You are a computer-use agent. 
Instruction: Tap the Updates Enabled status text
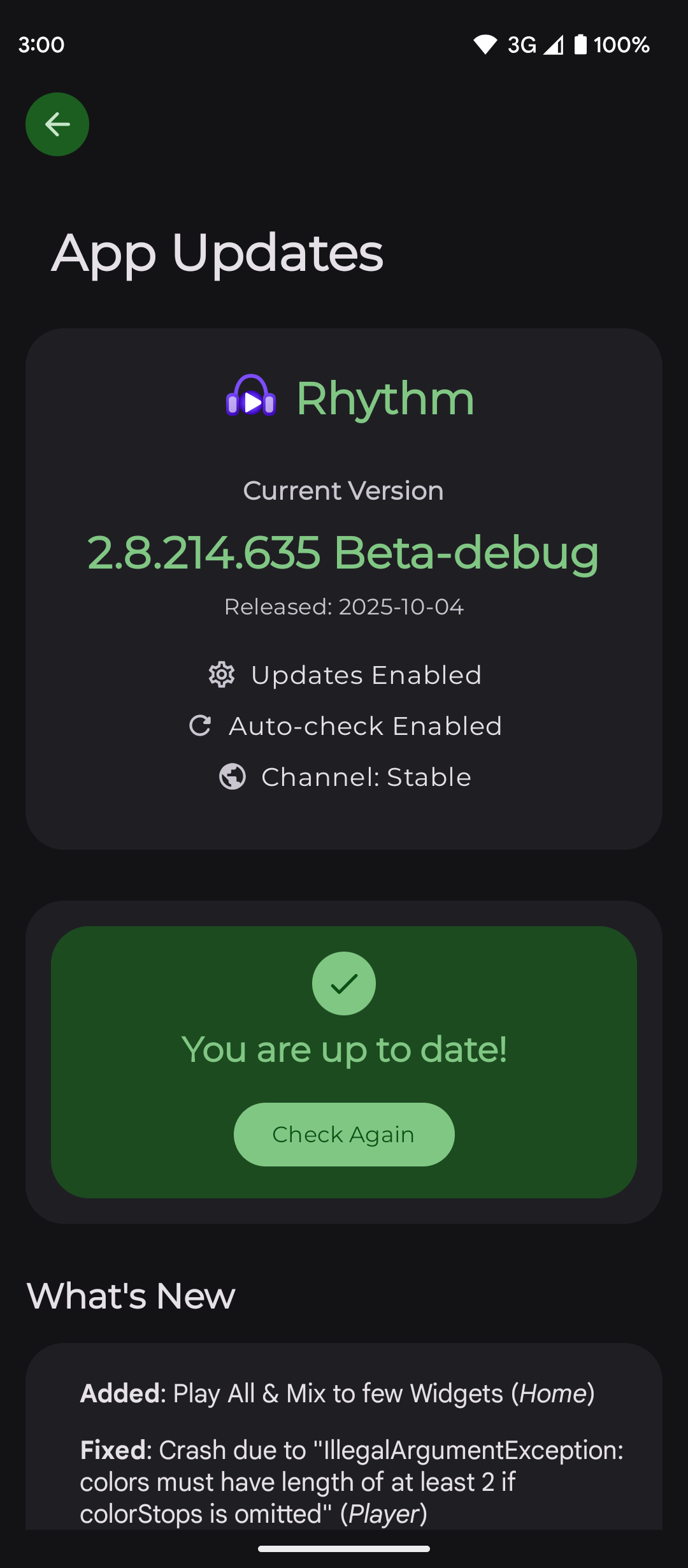tap(366, 675)
